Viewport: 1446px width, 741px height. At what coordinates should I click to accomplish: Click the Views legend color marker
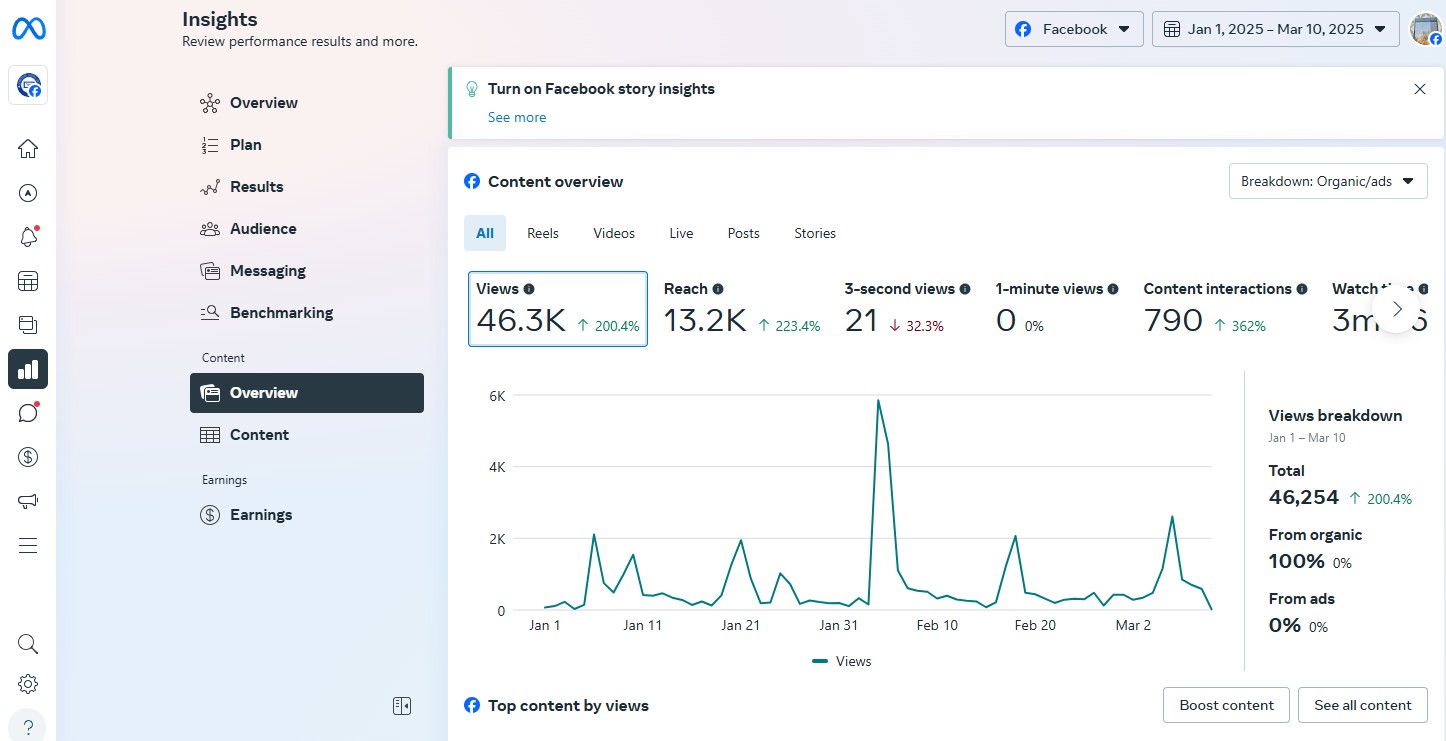tap(820, 661)
